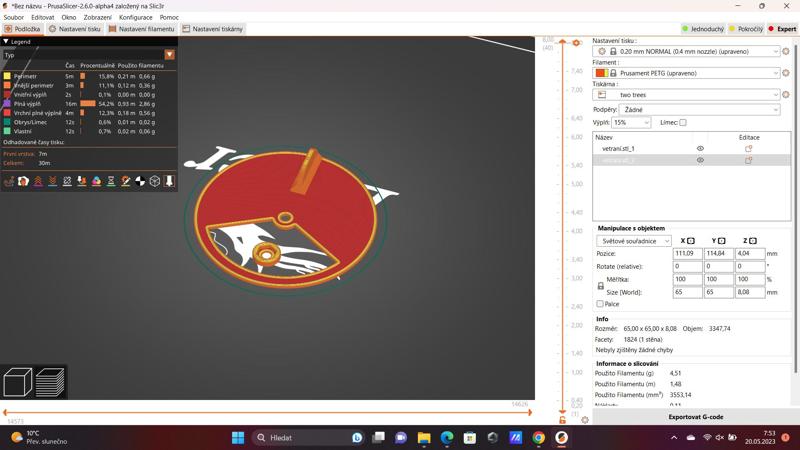Toggle visibility eye of vetraní.stl_1

700,148
